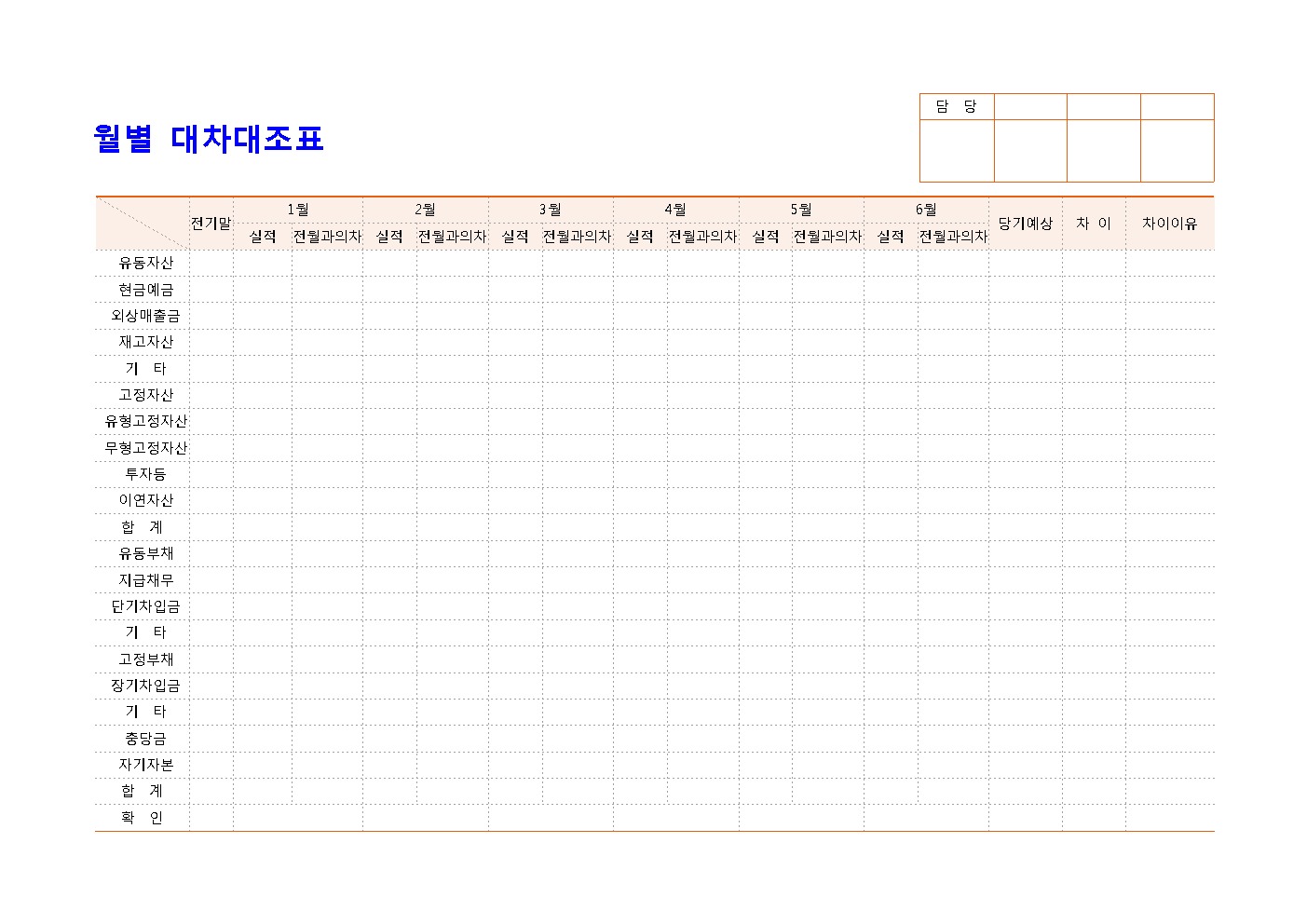Select the 외상매출금 row label
Viewport: 1307px width, 924px height.
pos(146,316)
